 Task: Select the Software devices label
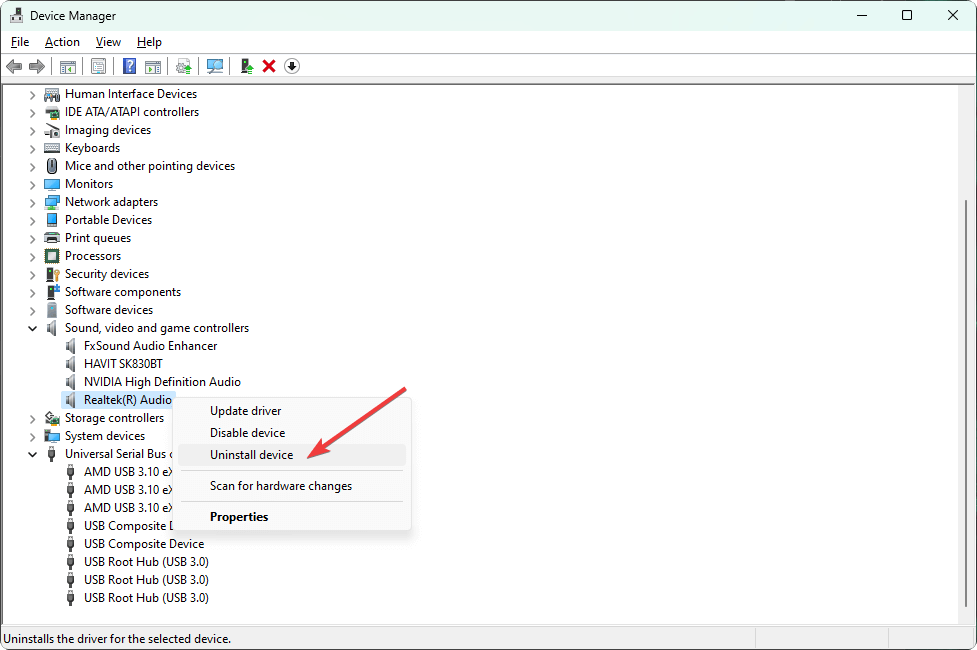[109, 310]
